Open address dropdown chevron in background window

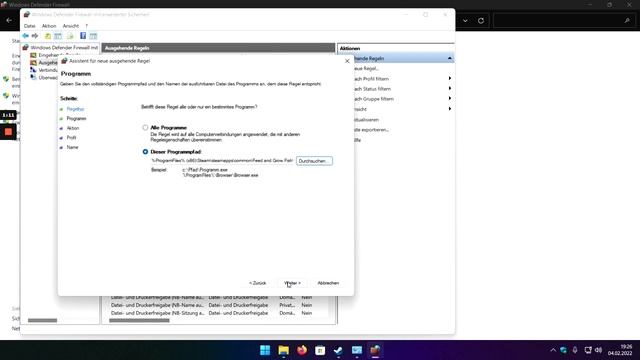(x=465, y=20)
